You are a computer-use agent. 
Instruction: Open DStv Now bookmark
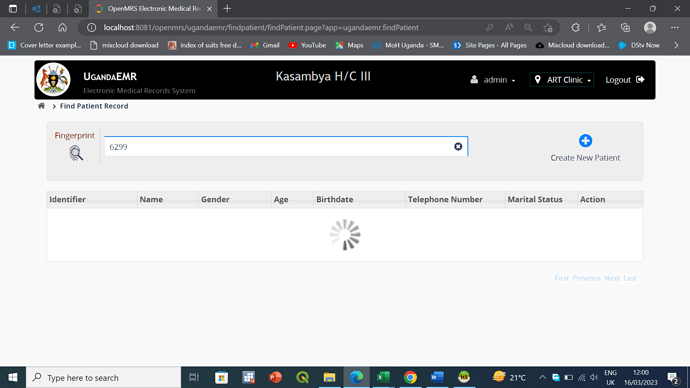639,45
